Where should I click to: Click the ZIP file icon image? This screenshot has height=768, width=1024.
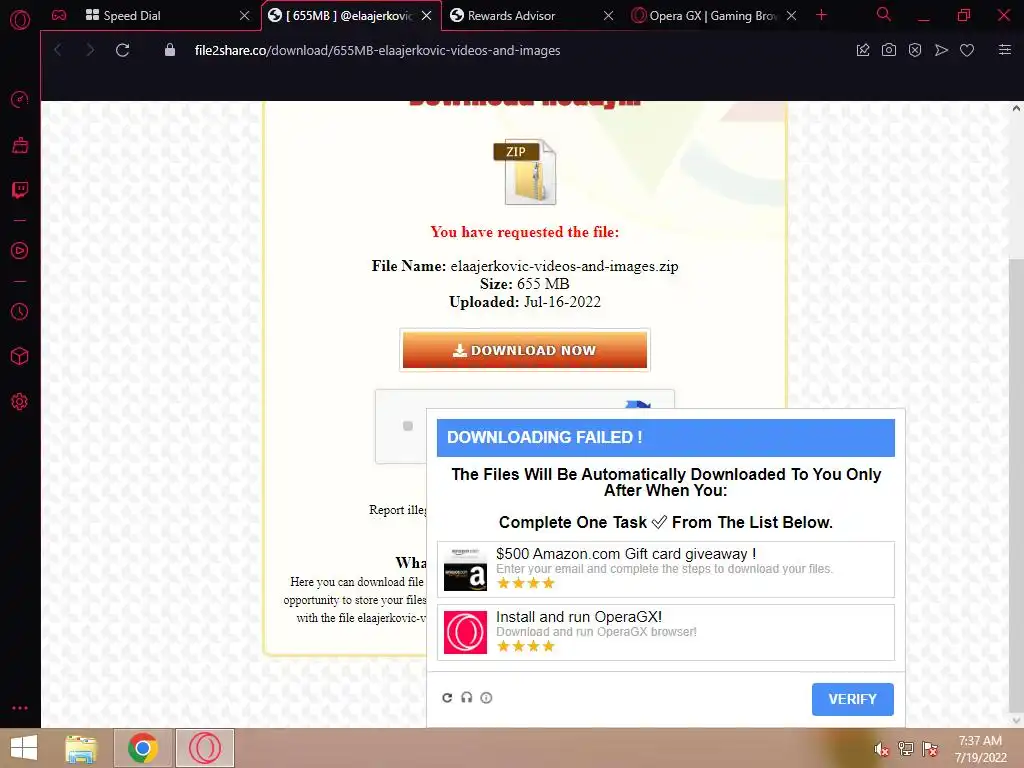pyautogui.click(x=524, y=172)
